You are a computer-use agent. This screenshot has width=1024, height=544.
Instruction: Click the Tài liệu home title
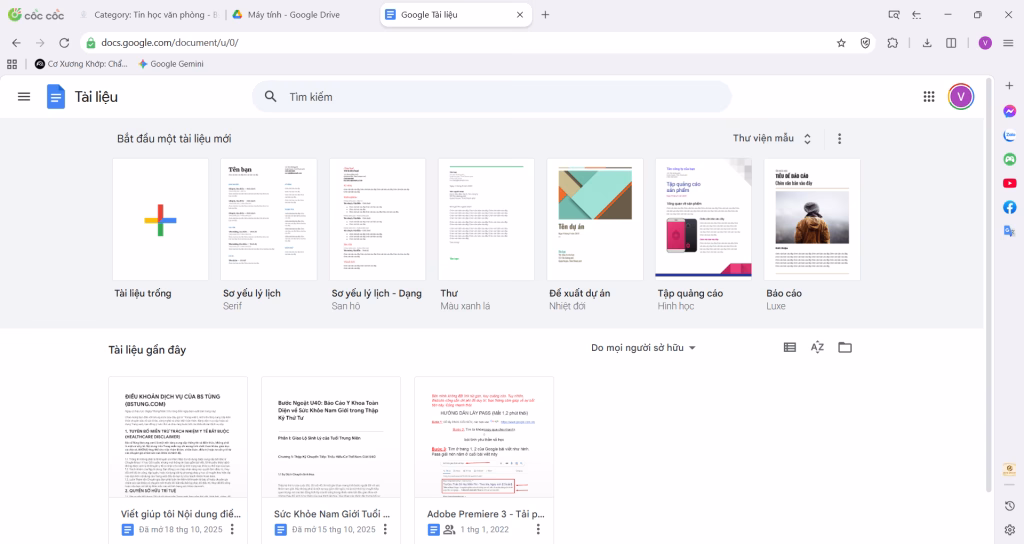pos(96,97)
